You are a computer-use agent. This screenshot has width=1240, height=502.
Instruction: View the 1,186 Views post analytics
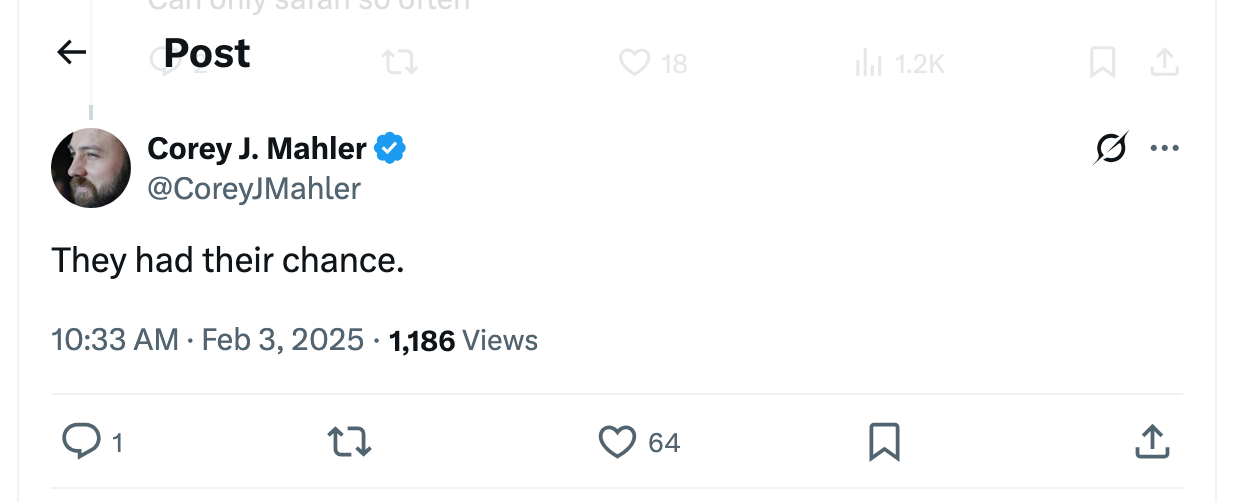(463, 340)
